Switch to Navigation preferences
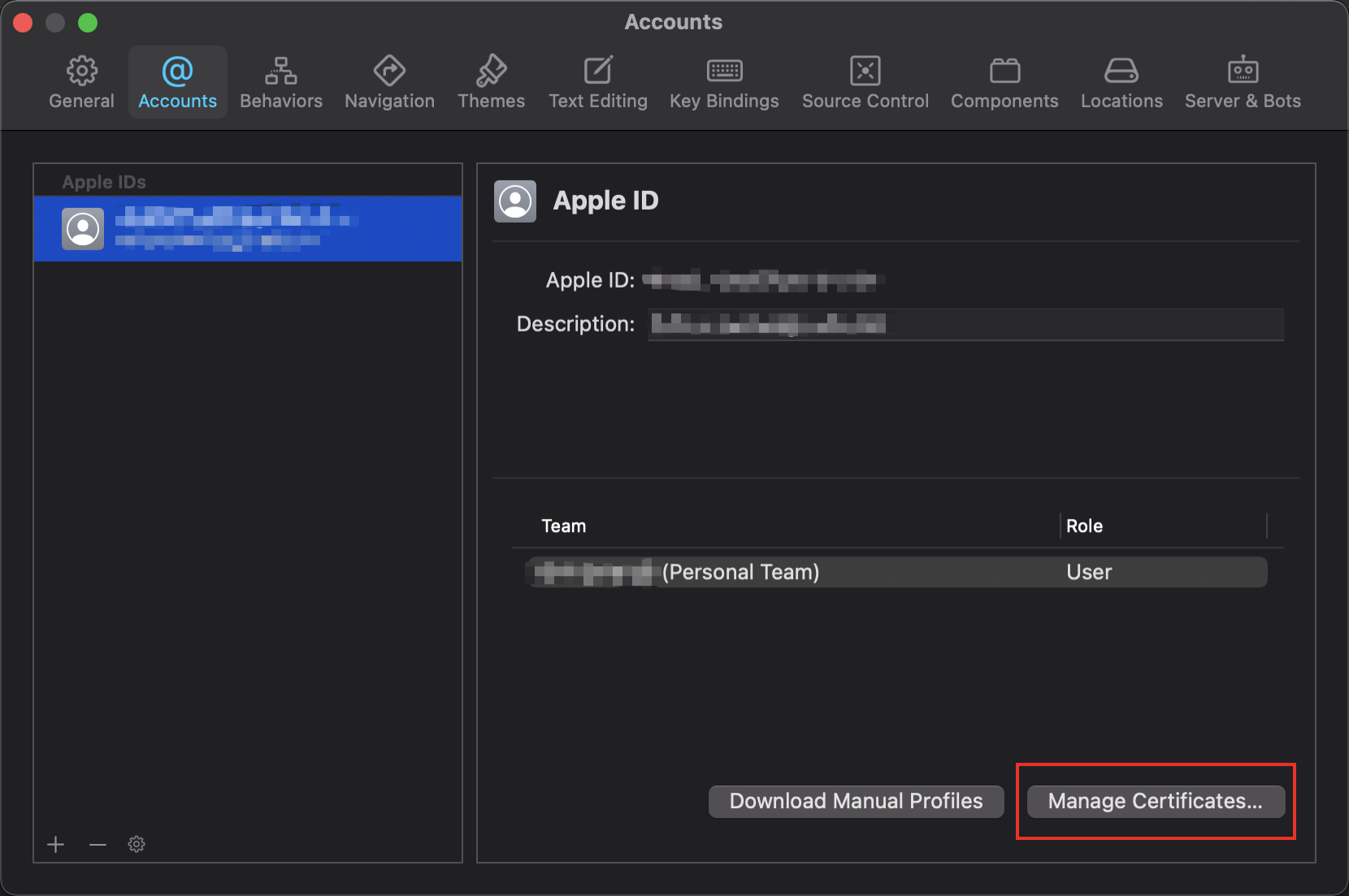 point(389,83)
